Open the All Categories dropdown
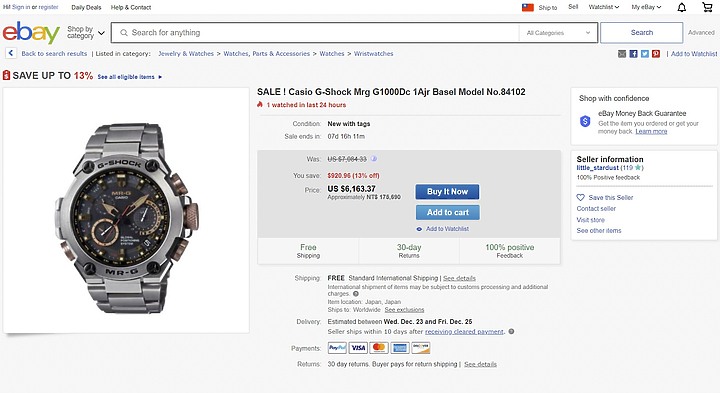 point(558,33)
